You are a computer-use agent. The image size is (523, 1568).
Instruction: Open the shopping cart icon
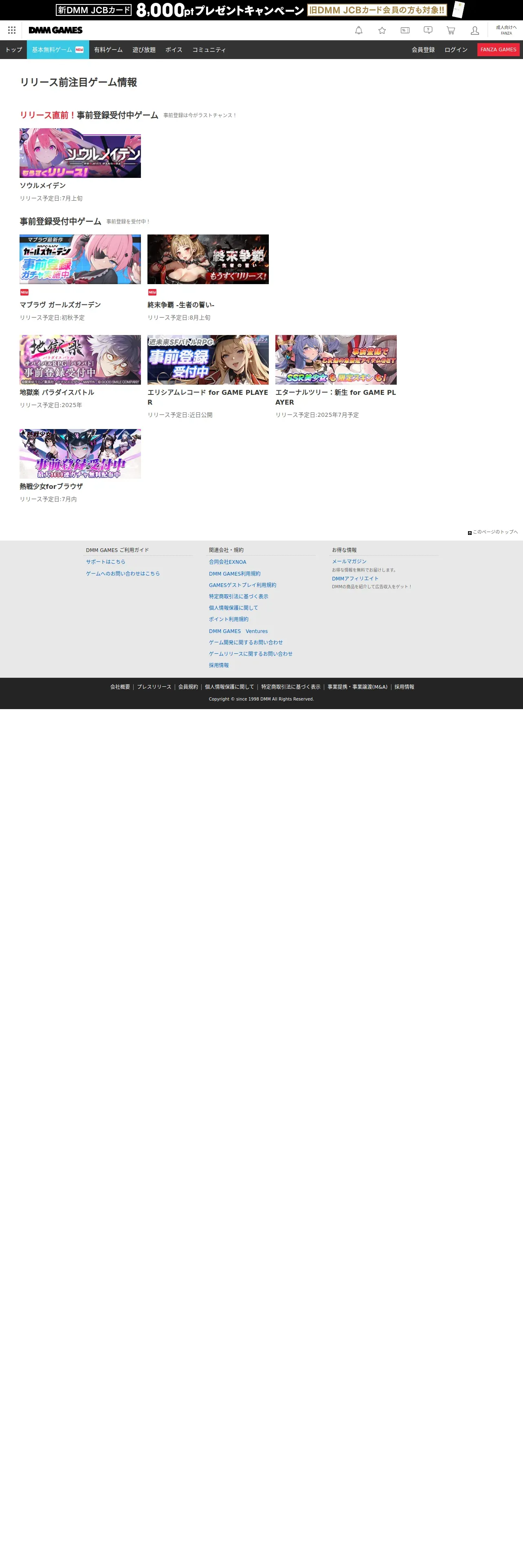point(451,31)
